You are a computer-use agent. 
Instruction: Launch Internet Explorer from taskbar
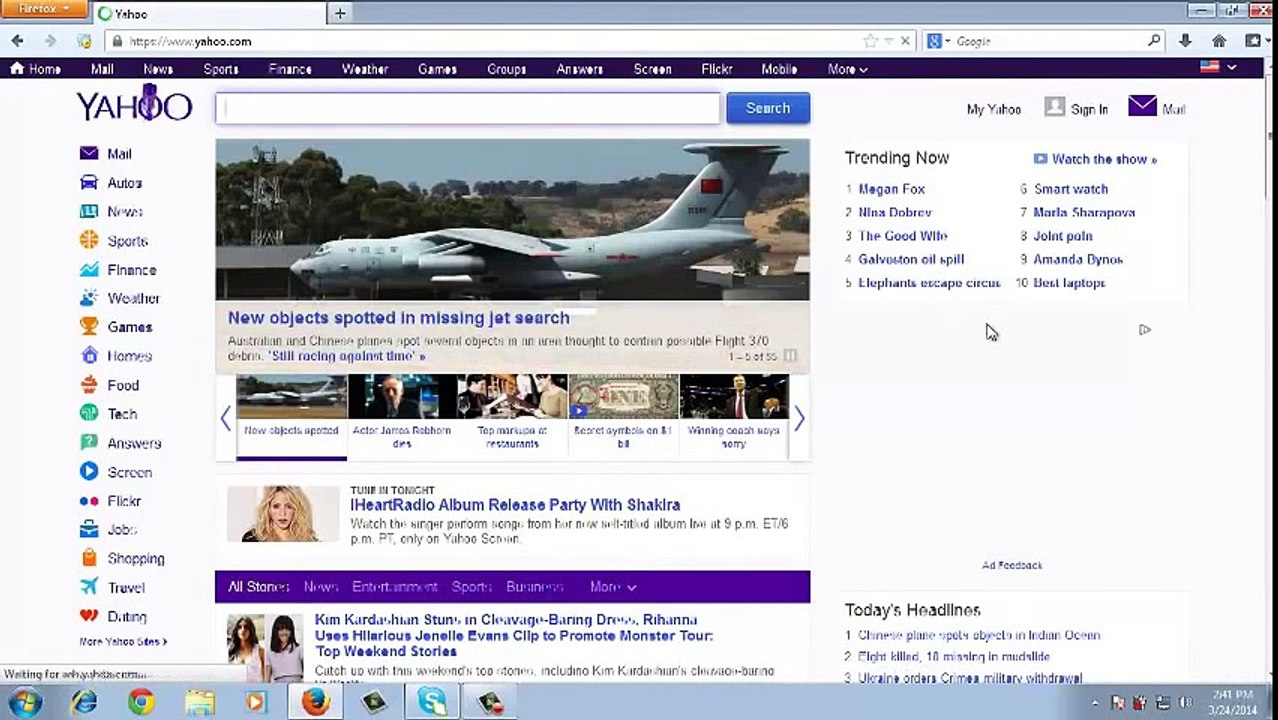pos(84,702)
